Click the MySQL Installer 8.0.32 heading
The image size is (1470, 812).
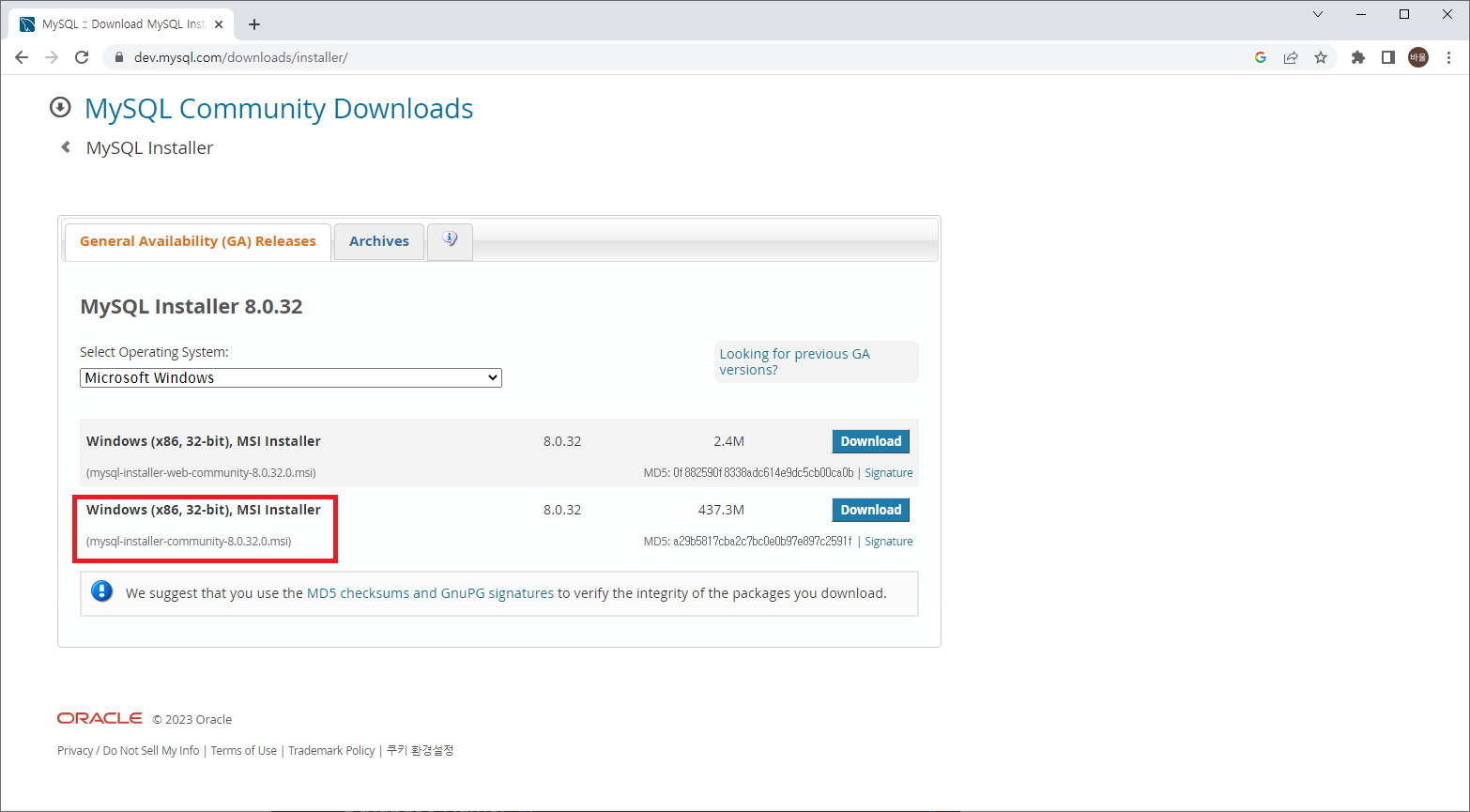pos(191,306)
